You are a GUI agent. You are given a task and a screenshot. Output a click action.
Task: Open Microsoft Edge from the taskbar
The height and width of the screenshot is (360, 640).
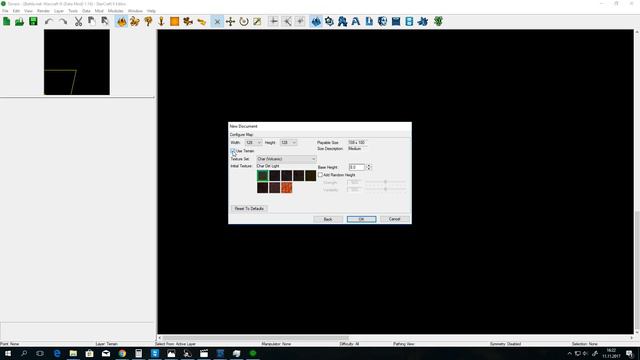(57, 353)
